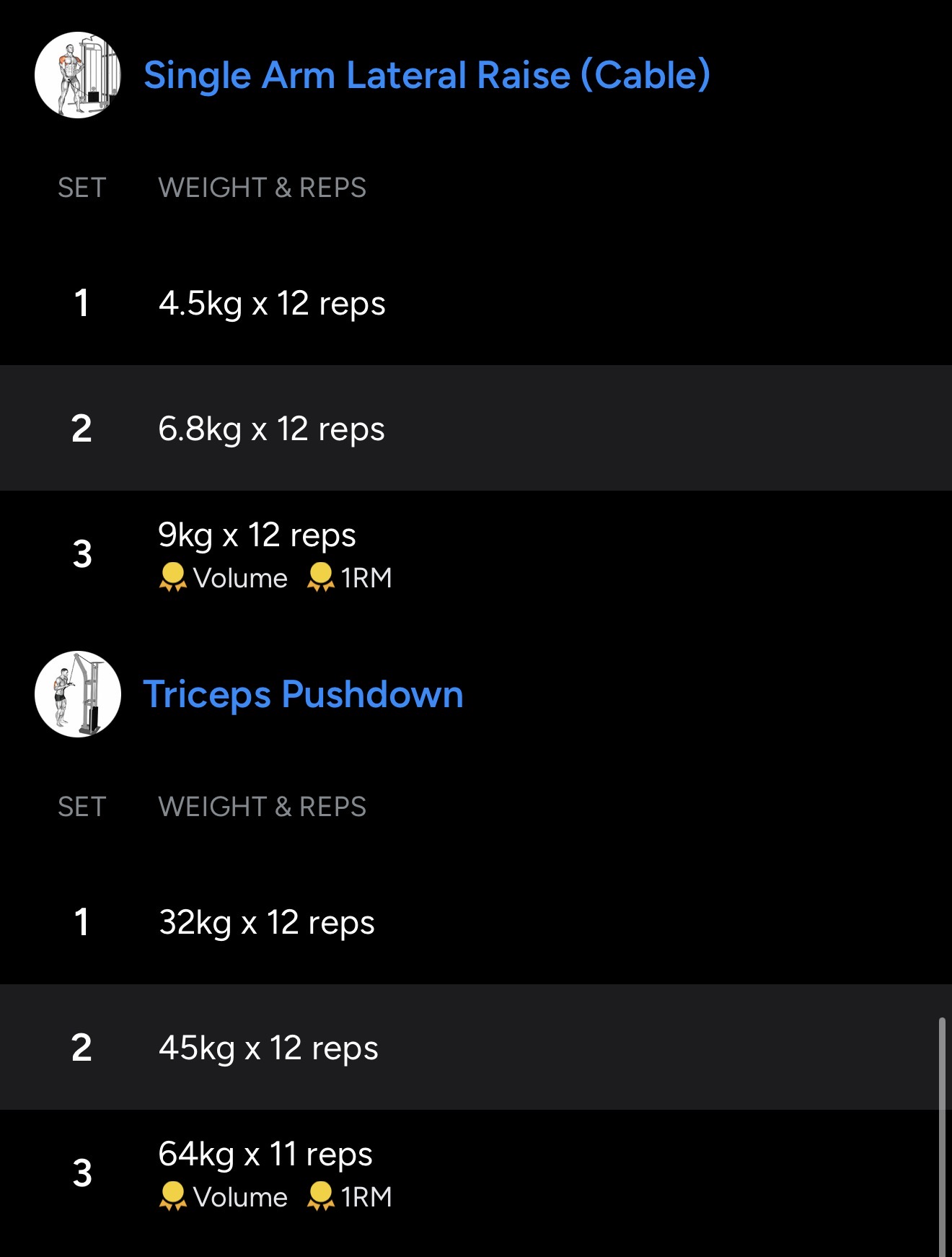Tap 1RM medal icon on 9kg set

pos(321,578)
